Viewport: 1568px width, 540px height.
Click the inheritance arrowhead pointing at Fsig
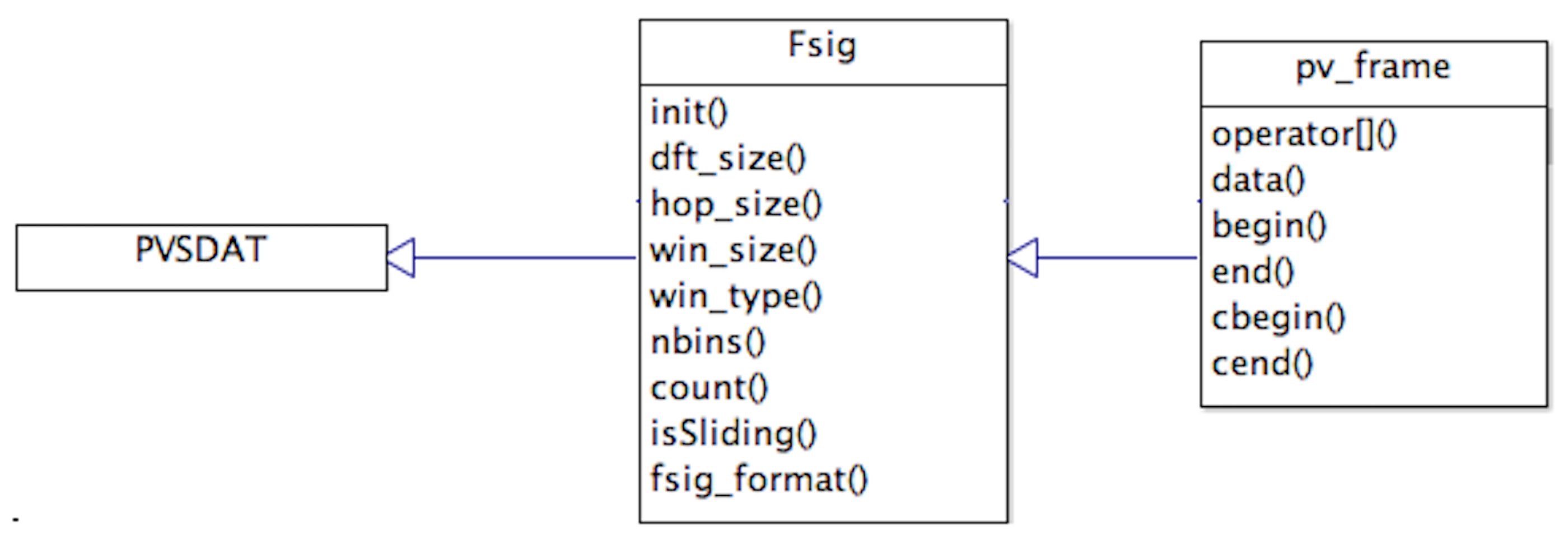tap(1023, 258)
